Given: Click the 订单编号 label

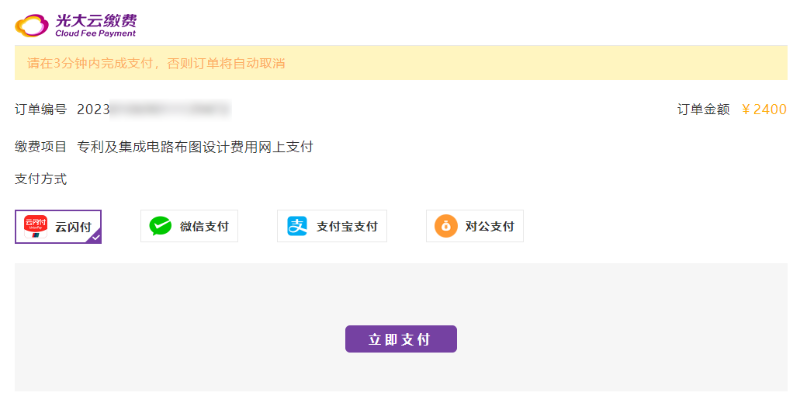Looking at the screenshot, I should [x=41, y=109].
